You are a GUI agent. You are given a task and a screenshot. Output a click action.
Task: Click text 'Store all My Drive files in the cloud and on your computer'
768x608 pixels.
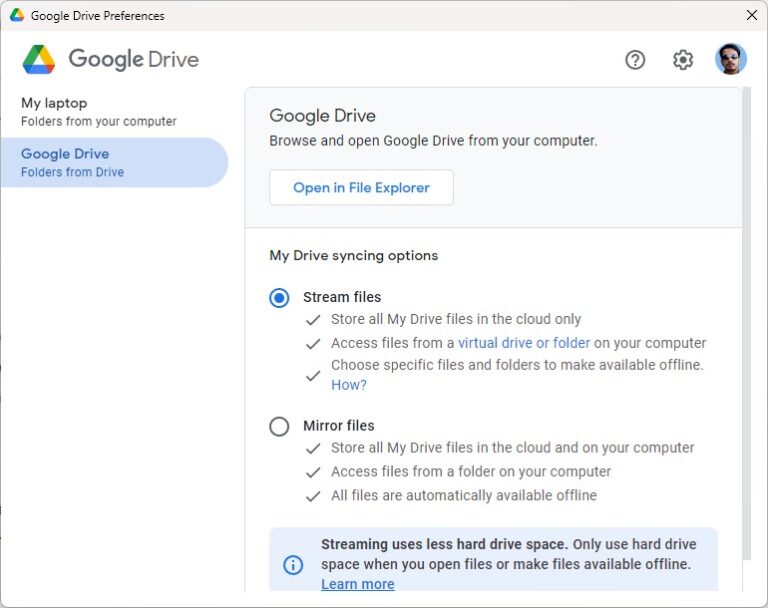[512, 448]
